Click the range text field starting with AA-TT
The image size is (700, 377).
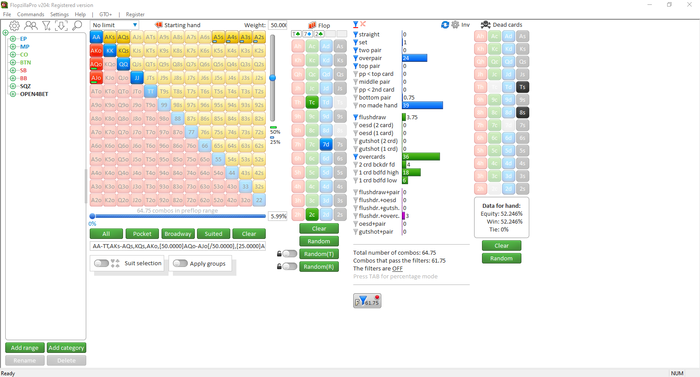[178, 246]
